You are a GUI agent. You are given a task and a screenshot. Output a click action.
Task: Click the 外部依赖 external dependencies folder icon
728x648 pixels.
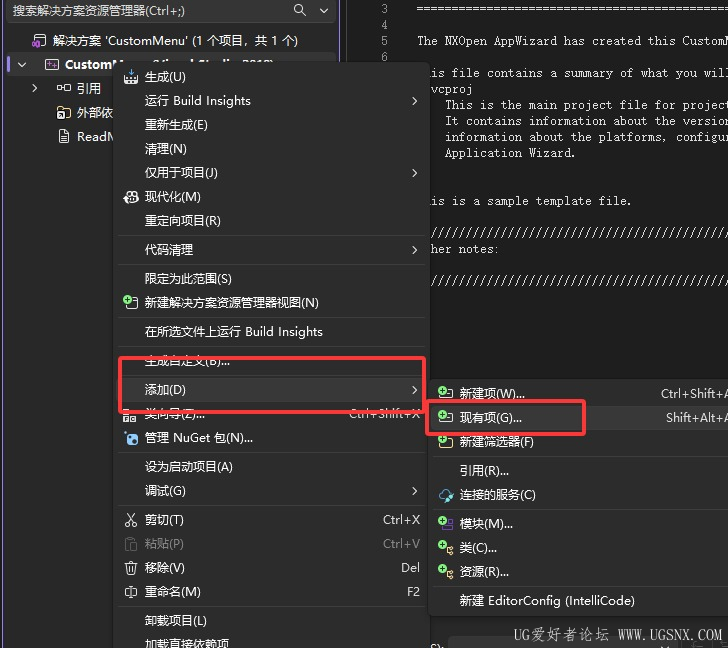coord(64,112)
